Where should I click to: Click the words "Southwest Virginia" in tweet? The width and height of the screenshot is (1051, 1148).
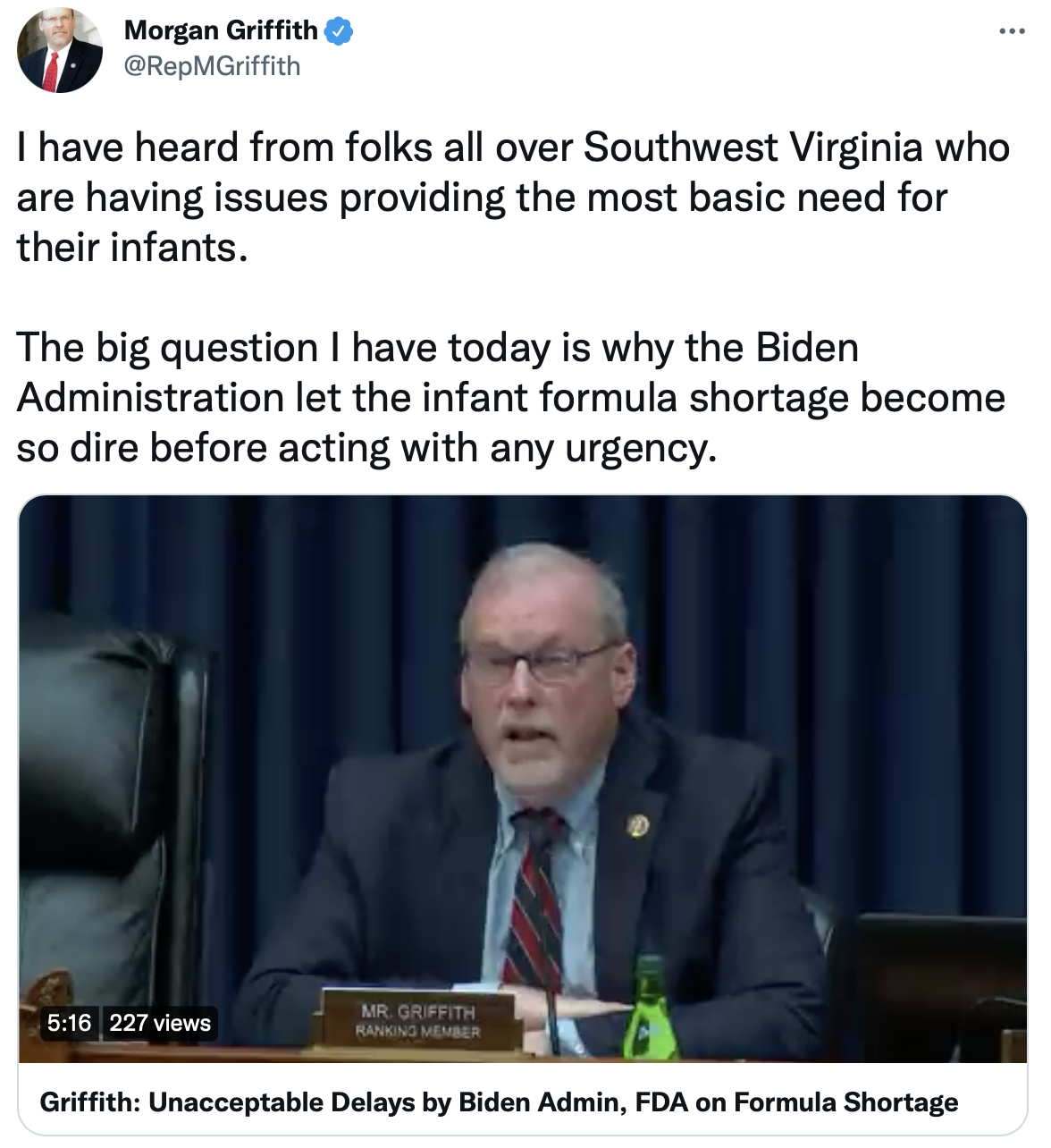[x=796, y=148]
